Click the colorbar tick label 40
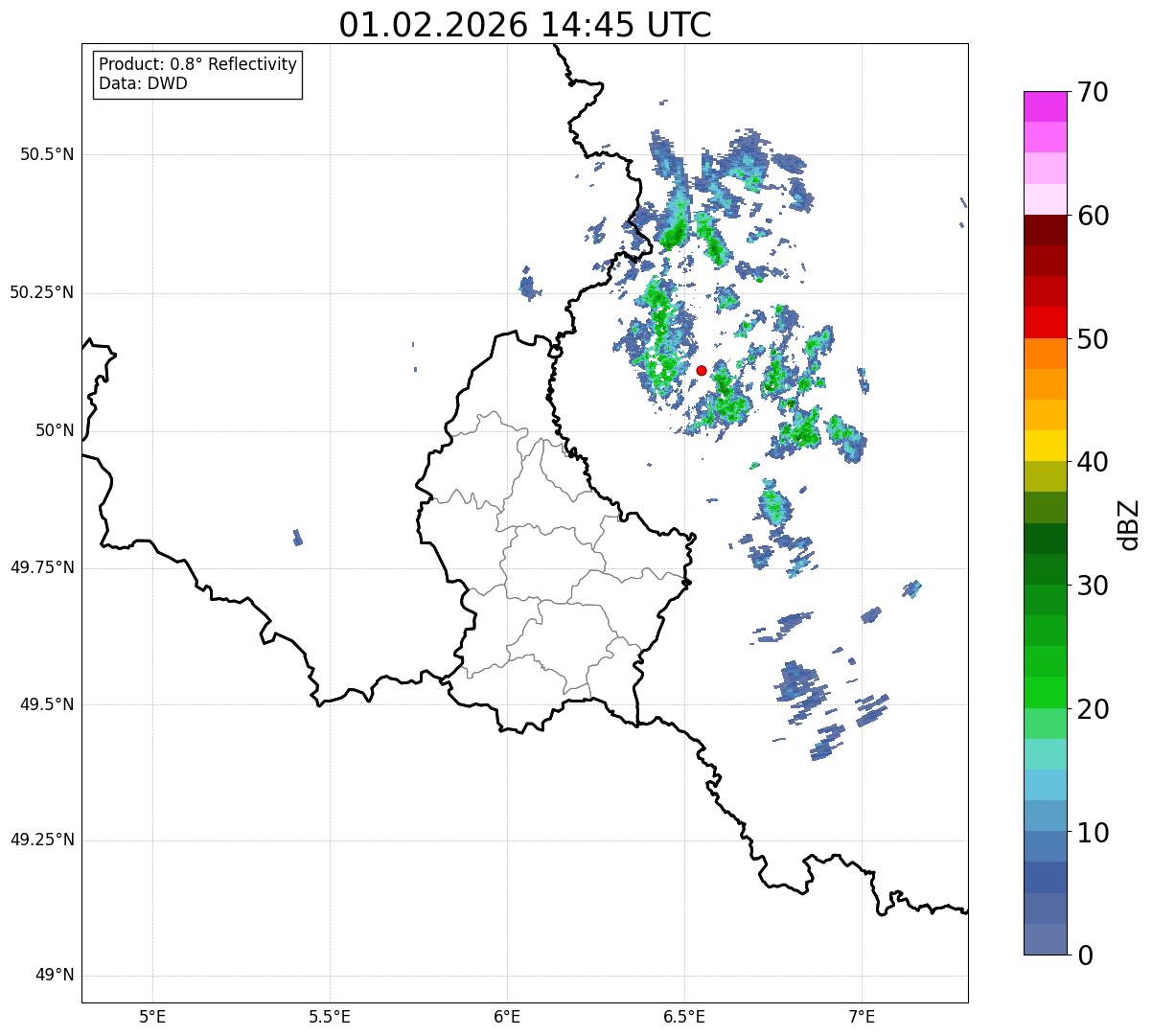 pos(1094,462)
